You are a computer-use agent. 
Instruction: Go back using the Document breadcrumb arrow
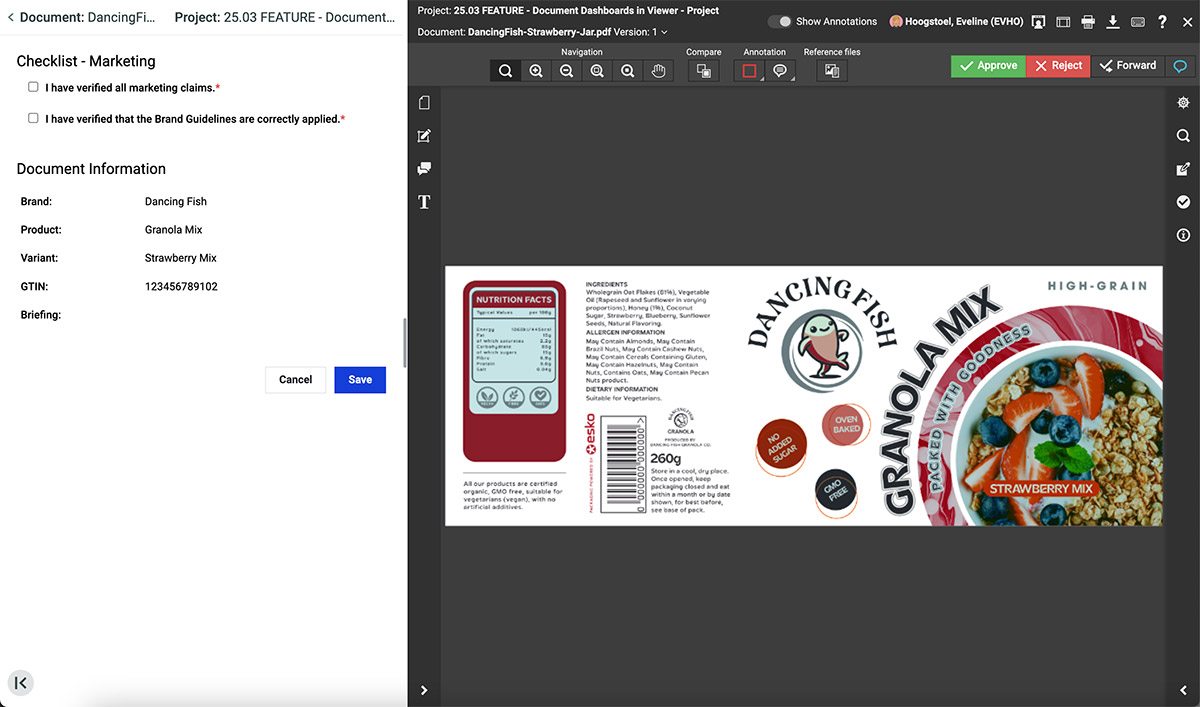(x=11, y=17)
